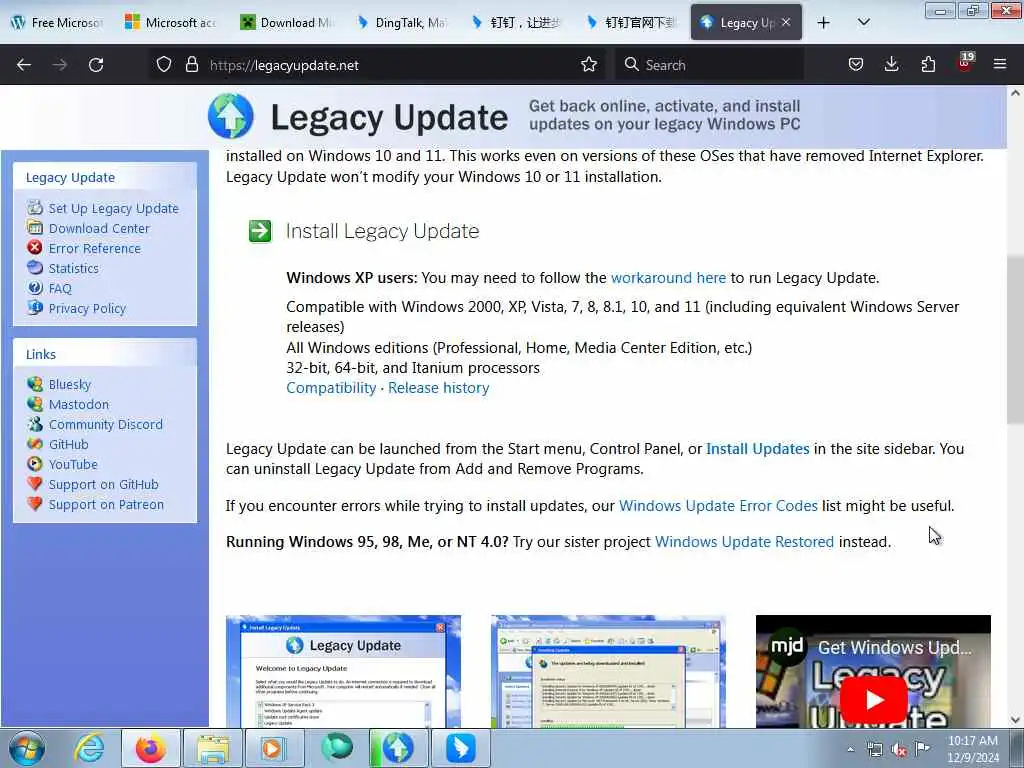
Task: Open DingTalk from the taskbar
Action: point(460,748)
